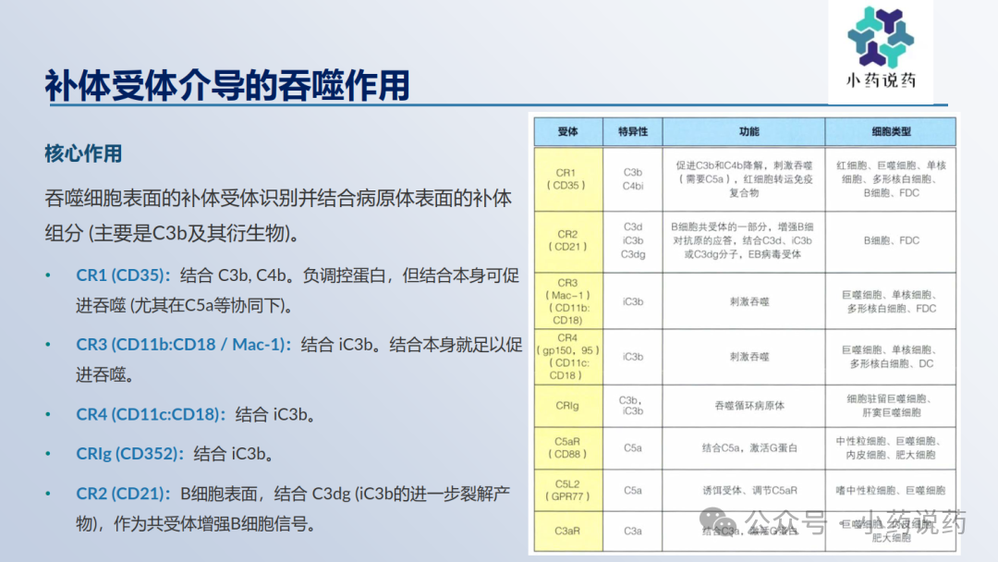Select bullet text 结合本身就足以促进吞噬

click(x=299, y=360)
